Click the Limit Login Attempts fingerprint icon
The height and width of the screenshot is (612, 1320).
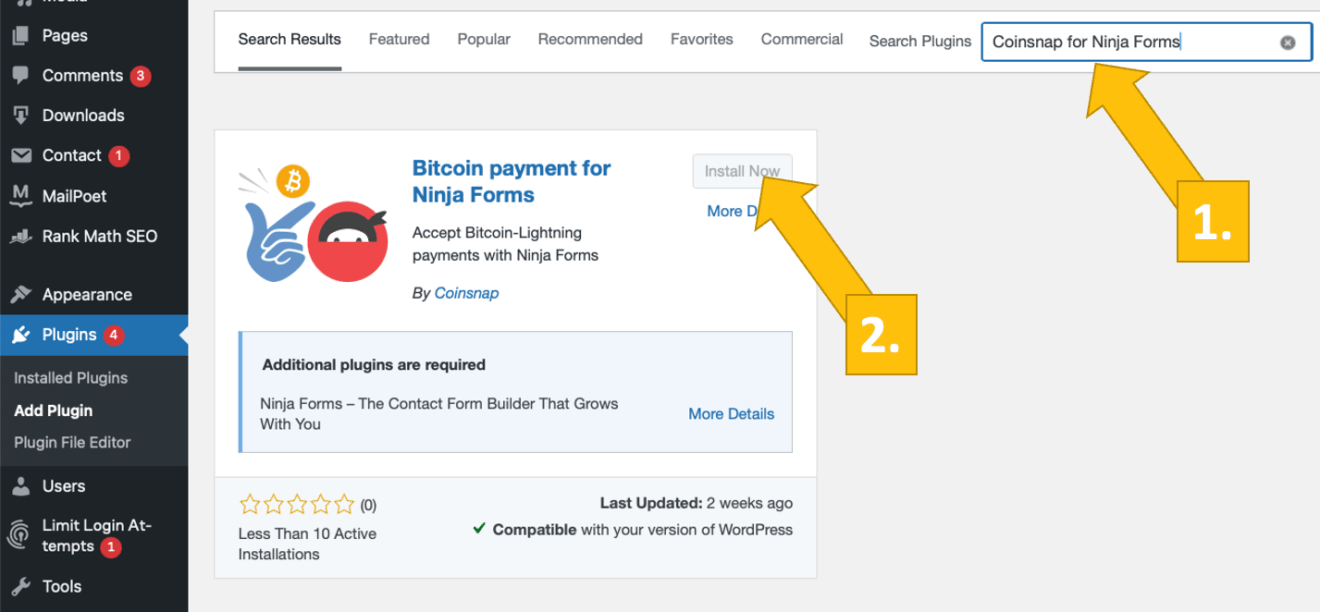click(20, 536)
